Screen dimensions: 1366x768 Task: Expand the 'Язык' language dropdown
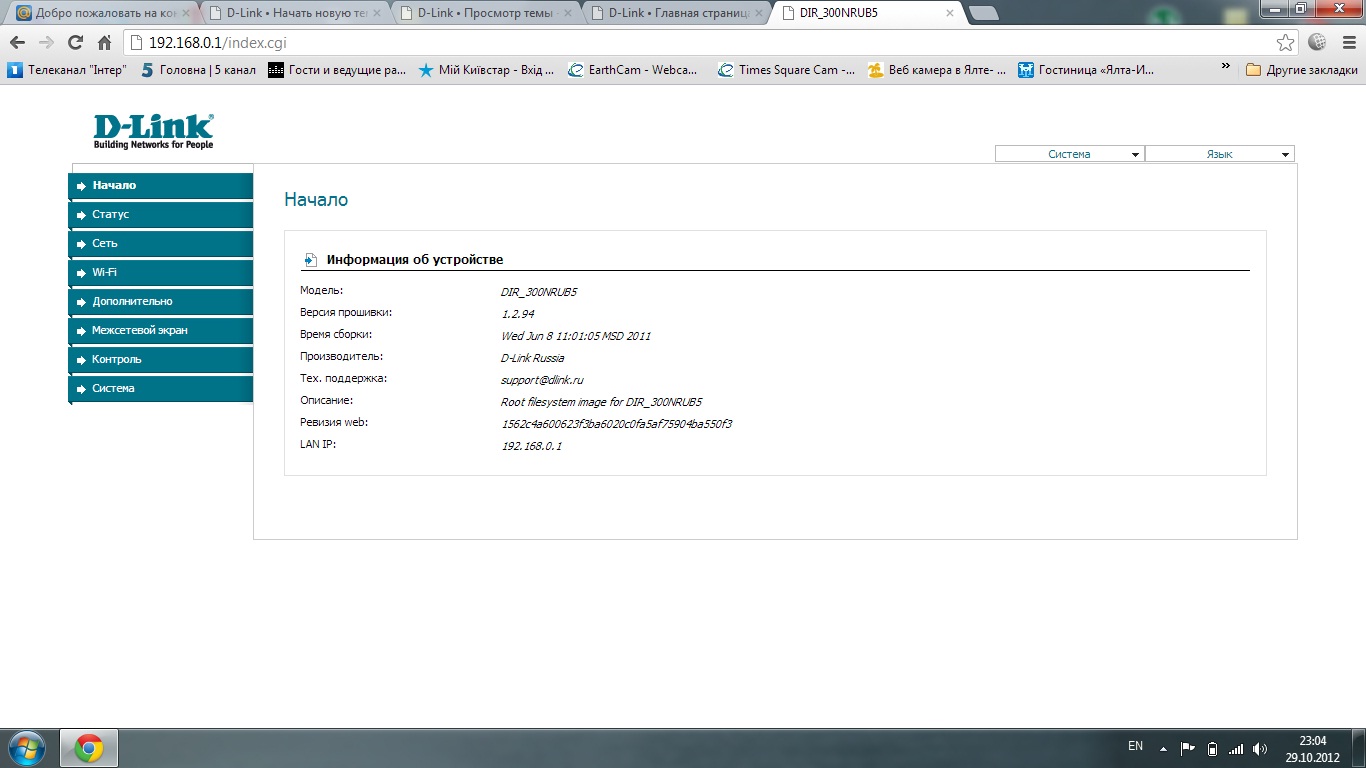(1219, 154)
